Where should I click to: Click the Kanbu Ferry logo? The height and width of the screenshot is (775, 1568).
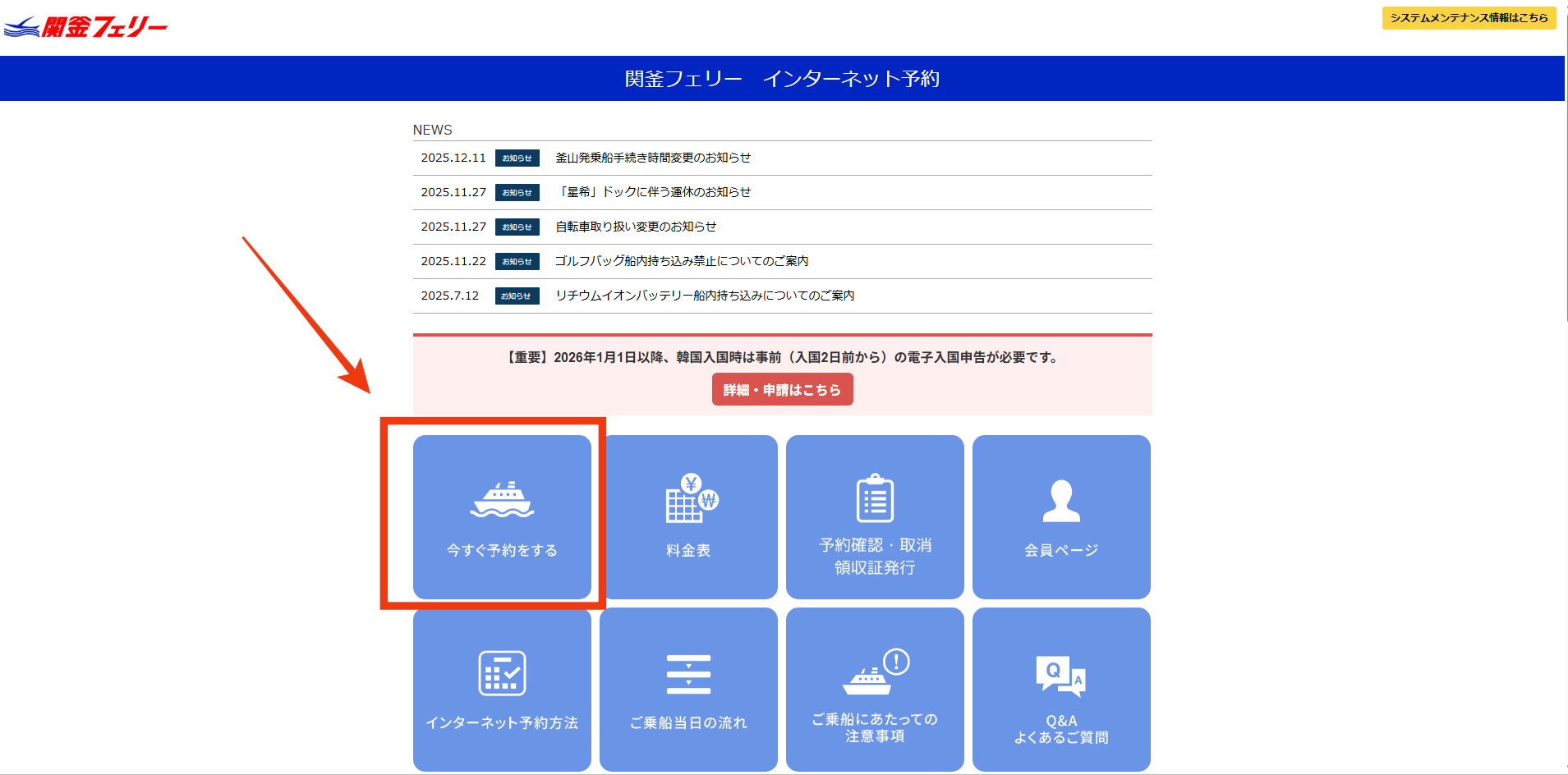[86, 25]
